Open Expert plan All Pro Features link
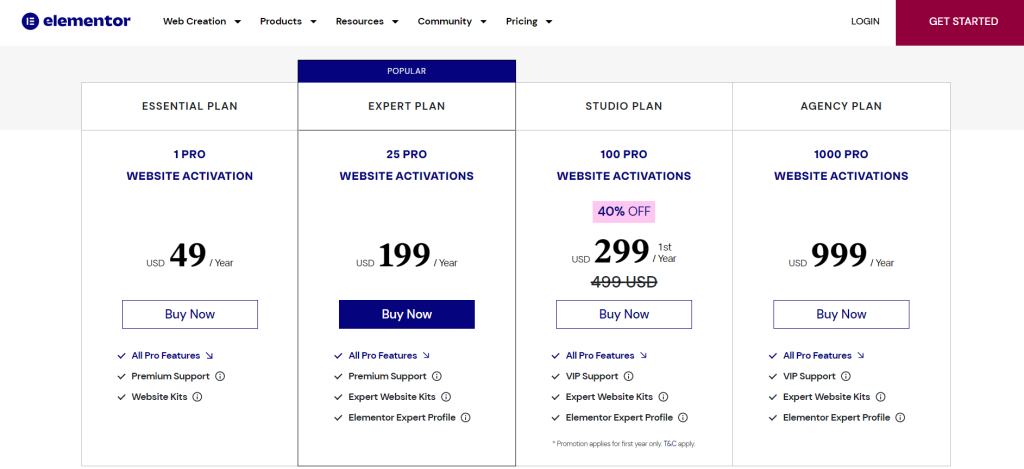This screenshot has height=469, width=1024. tap(383, 355)
